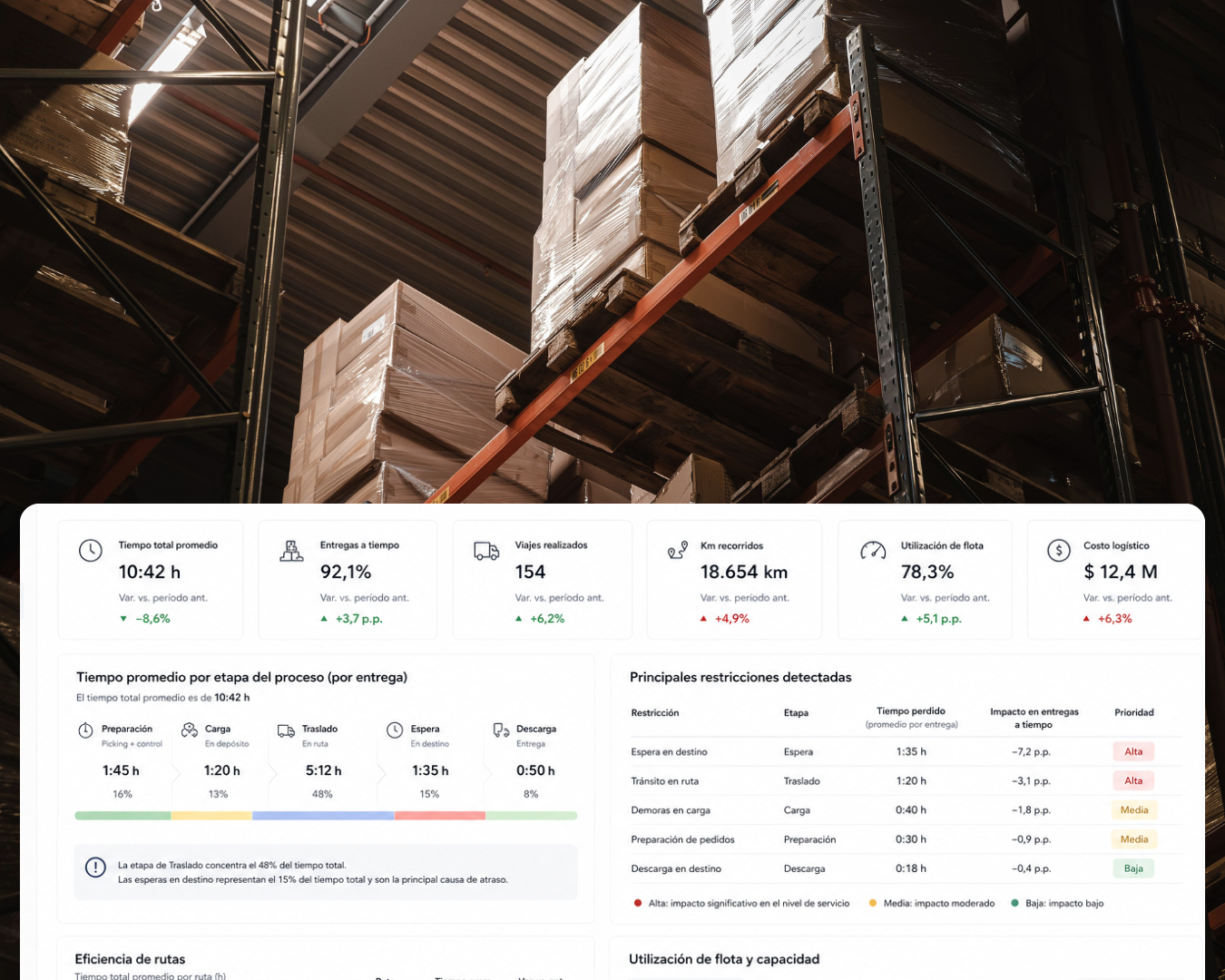Viewport: 1225px width, 980px height.
Task: Open the Principales restricciones detectadas heading
Action: click(740, 677)
